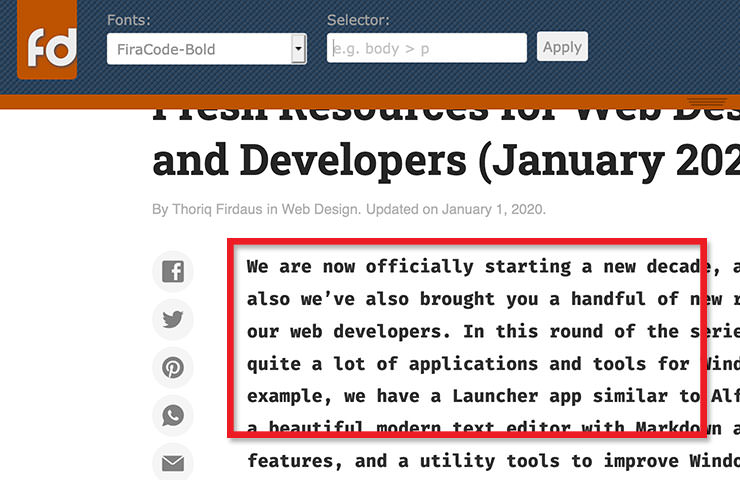Click the line 'also we've also brought you'

(493, 299)
